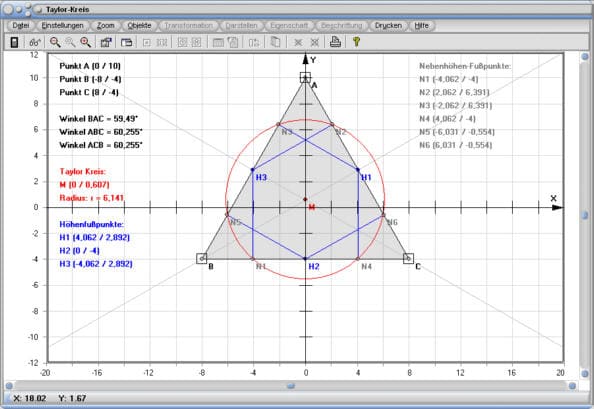
Task: Click the greyed default zoom magnifier
Action: (x=70, y=42)
